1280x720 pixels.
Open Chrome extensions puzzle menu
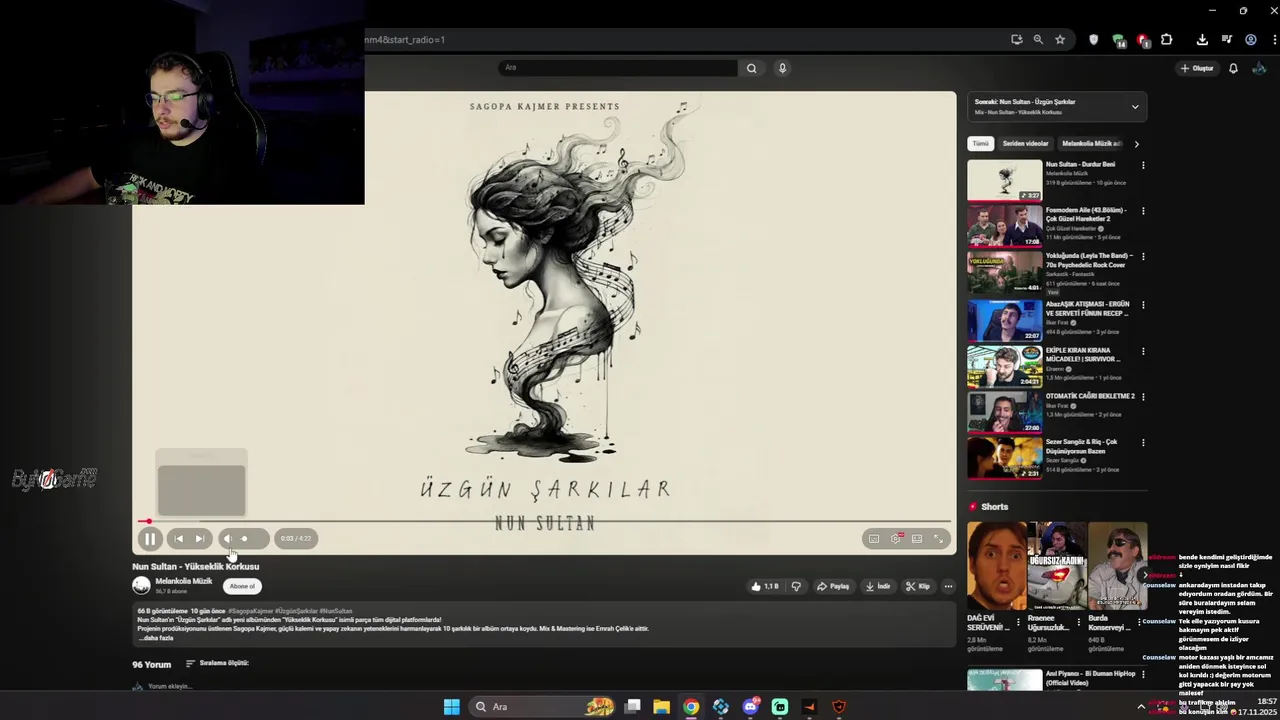1166,40
